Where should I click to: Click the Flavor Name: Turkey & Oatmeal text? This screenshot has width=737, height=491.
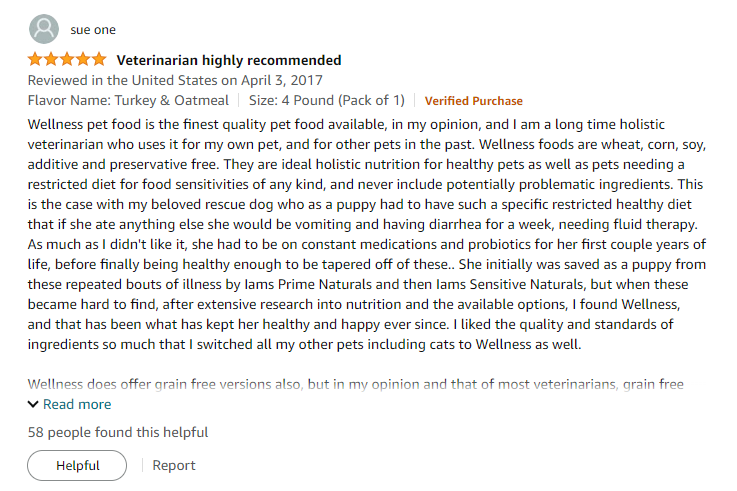(x=128, y=101)
